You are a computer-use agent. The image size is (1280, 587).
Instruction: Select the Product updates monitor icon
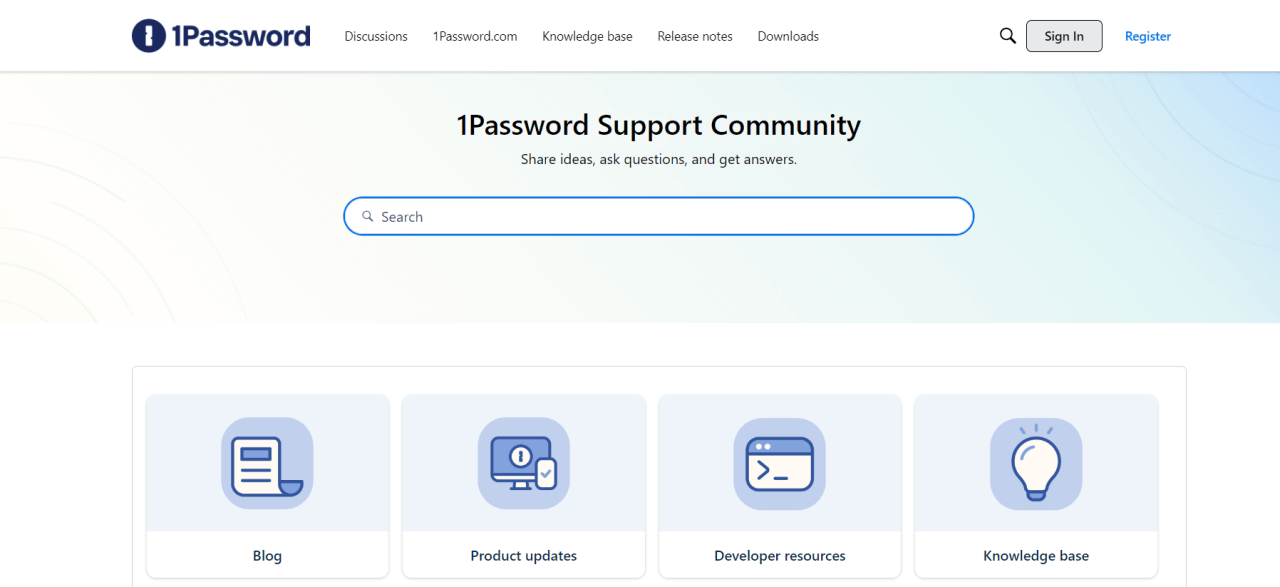pyautogui.click(x=523, y=463)
